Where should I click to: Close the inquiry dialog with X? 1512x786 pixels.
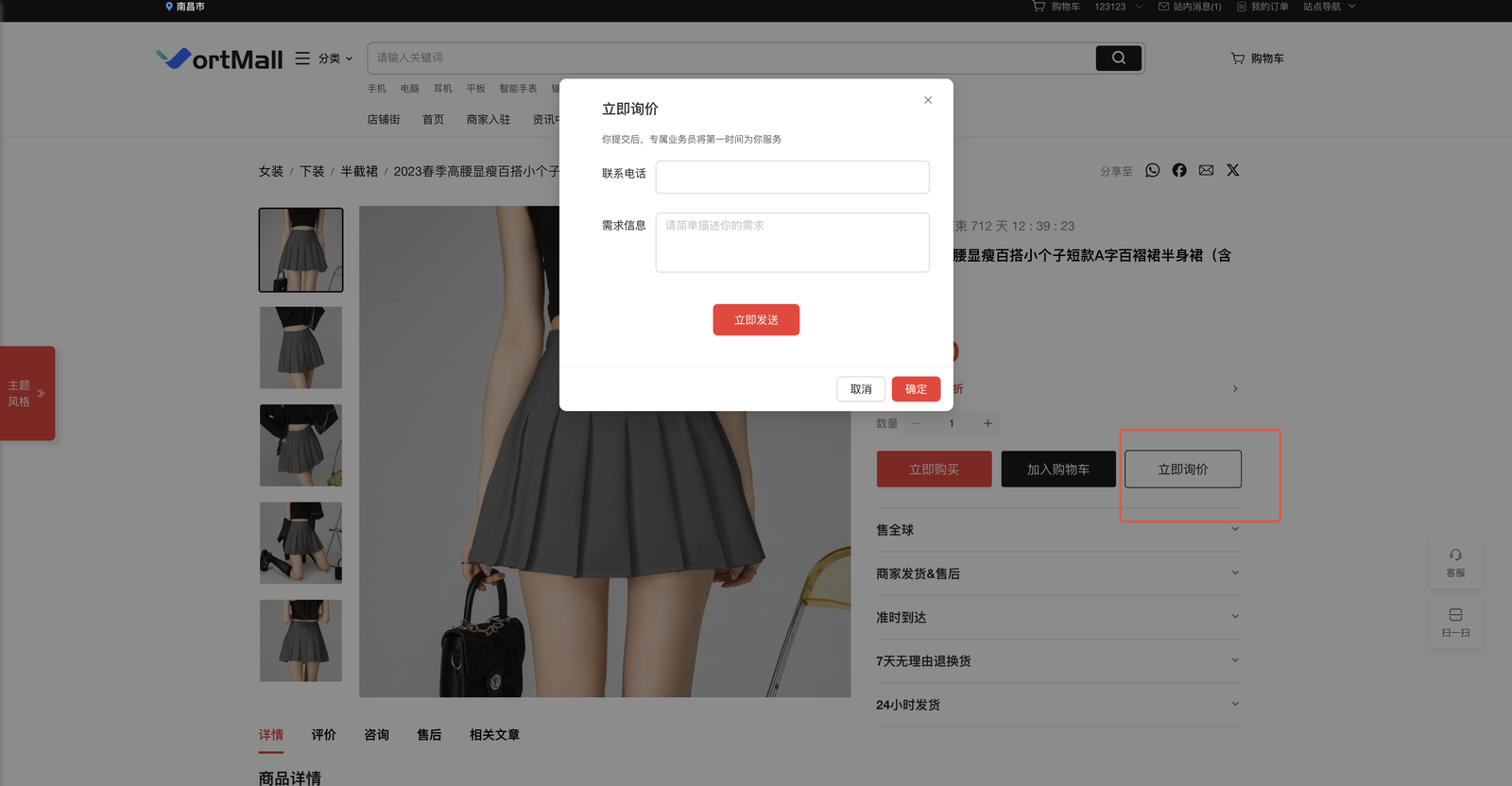tap(928, 100)
